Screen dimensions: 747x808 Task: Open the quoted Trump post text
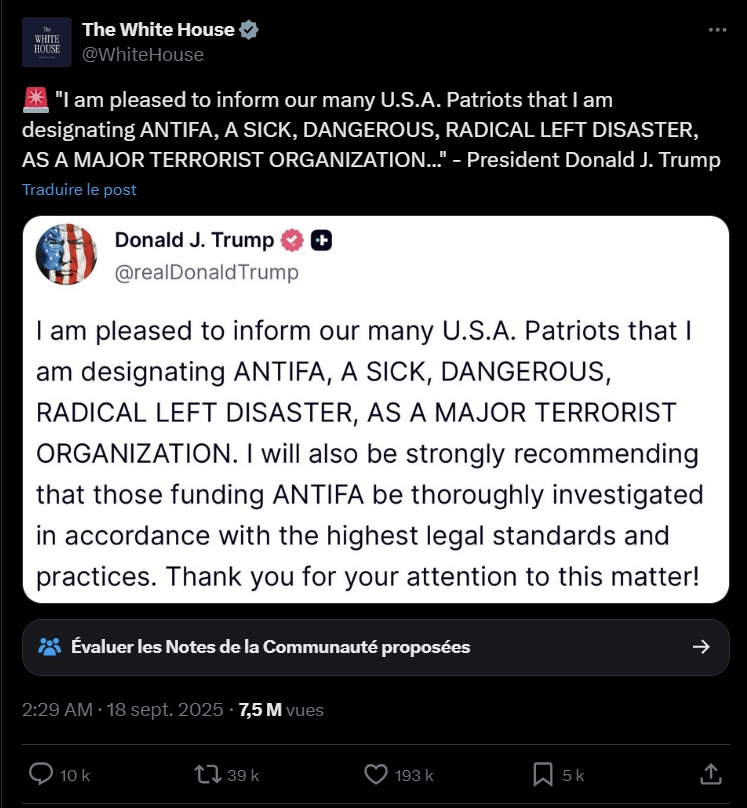tap(372, 452)
